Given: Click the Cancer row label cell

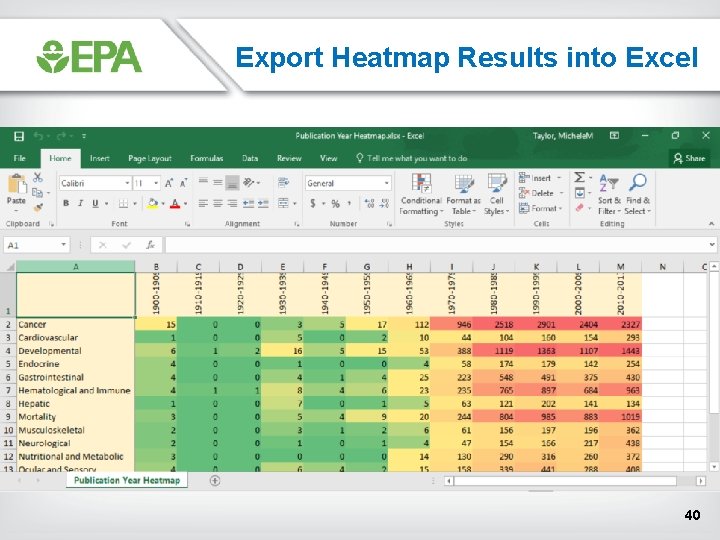Looking at the screenshot, I should (76, 324).
